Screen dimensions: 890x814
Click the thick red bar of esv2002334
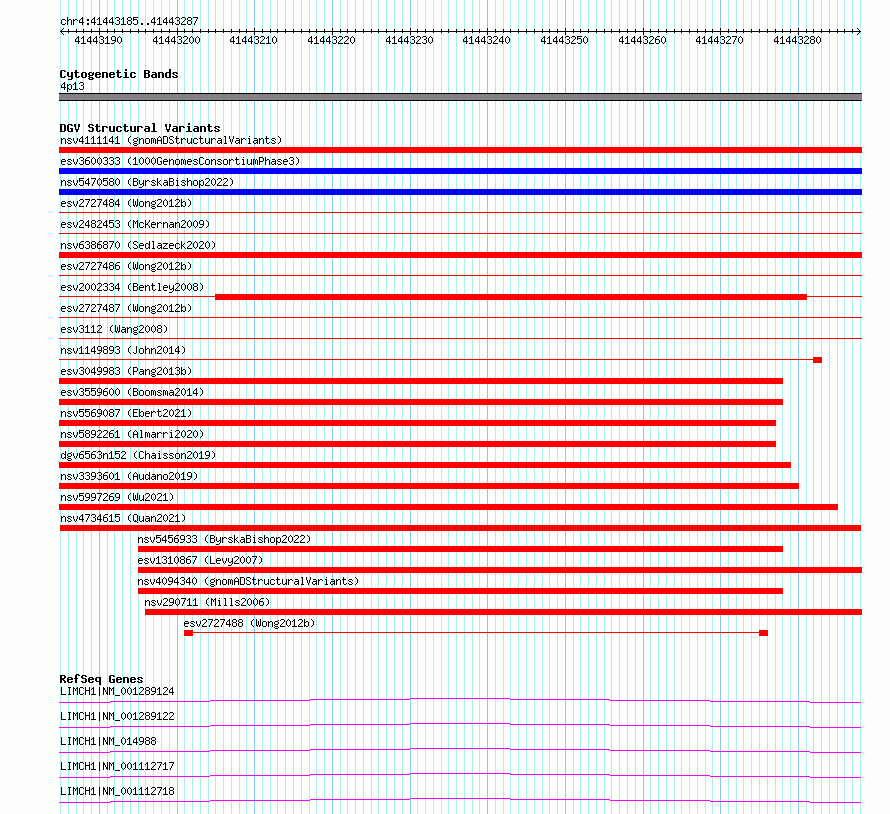(x=511, y=297)
